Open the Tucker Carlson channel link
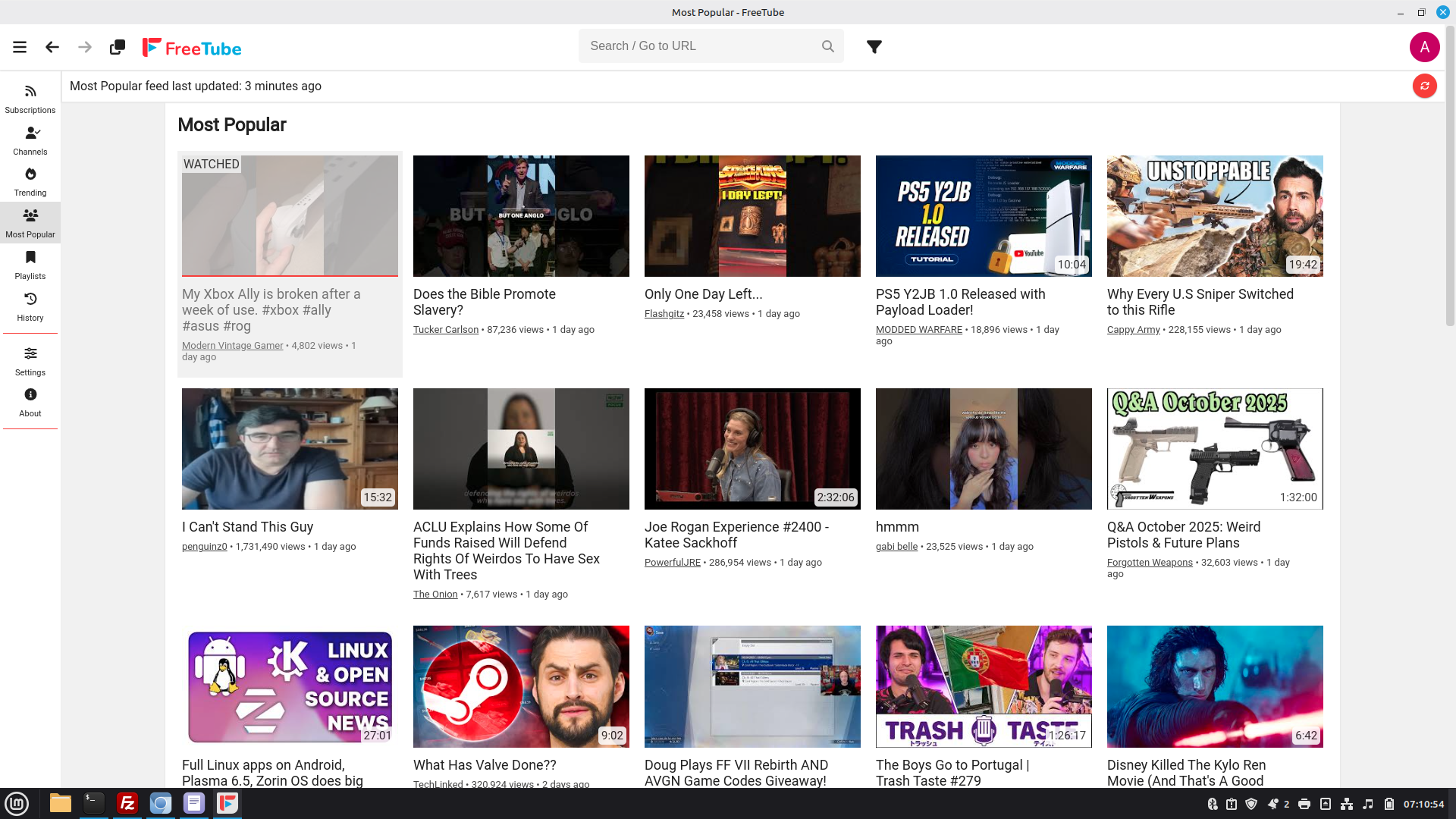1456x819 pixels. [x=446, y=330]
